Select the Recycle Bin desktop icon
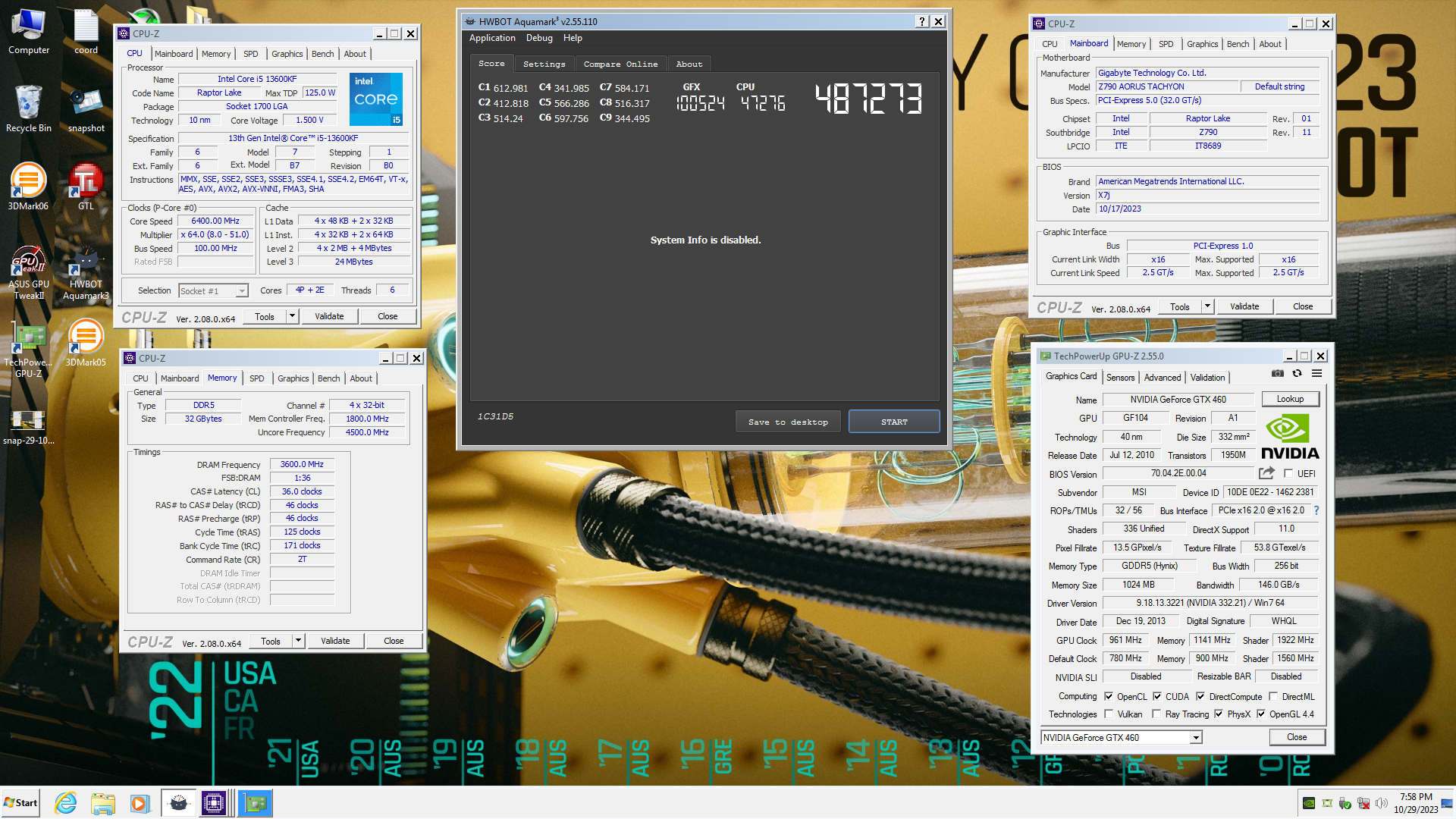This screenshot has height=819, width=1456. point(29,108)
